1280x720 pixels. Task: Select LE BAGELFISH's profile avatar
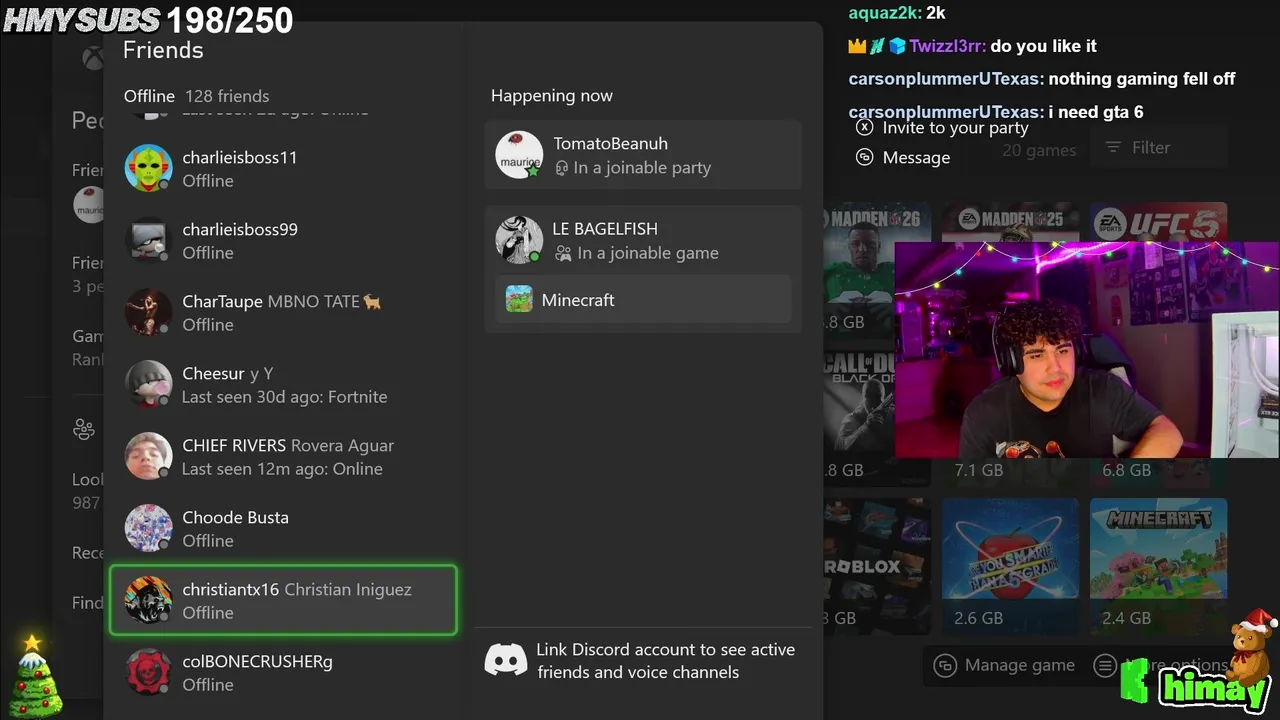519,240
